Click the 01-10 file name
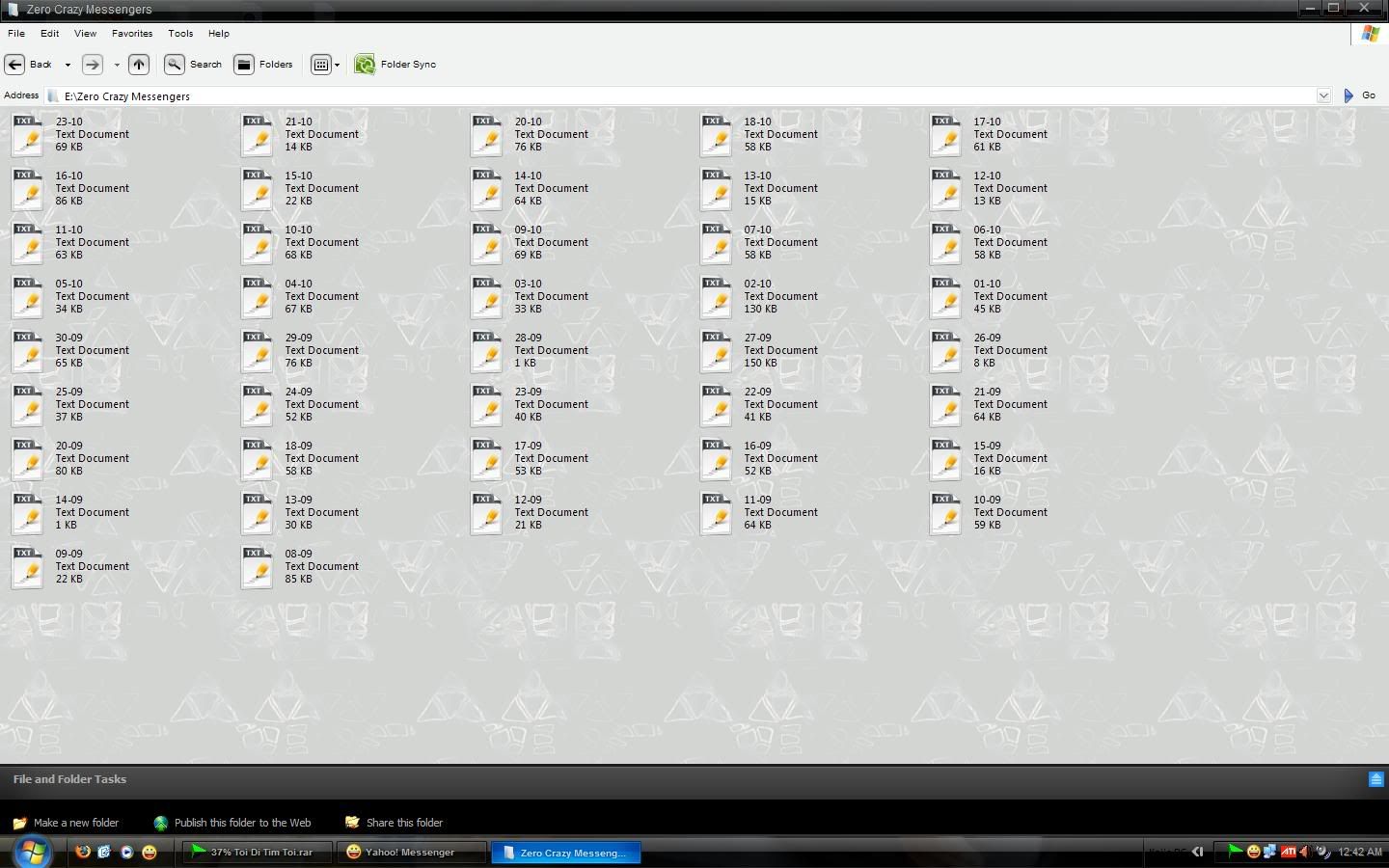1389x868 pixels. [x=987, y=285]
